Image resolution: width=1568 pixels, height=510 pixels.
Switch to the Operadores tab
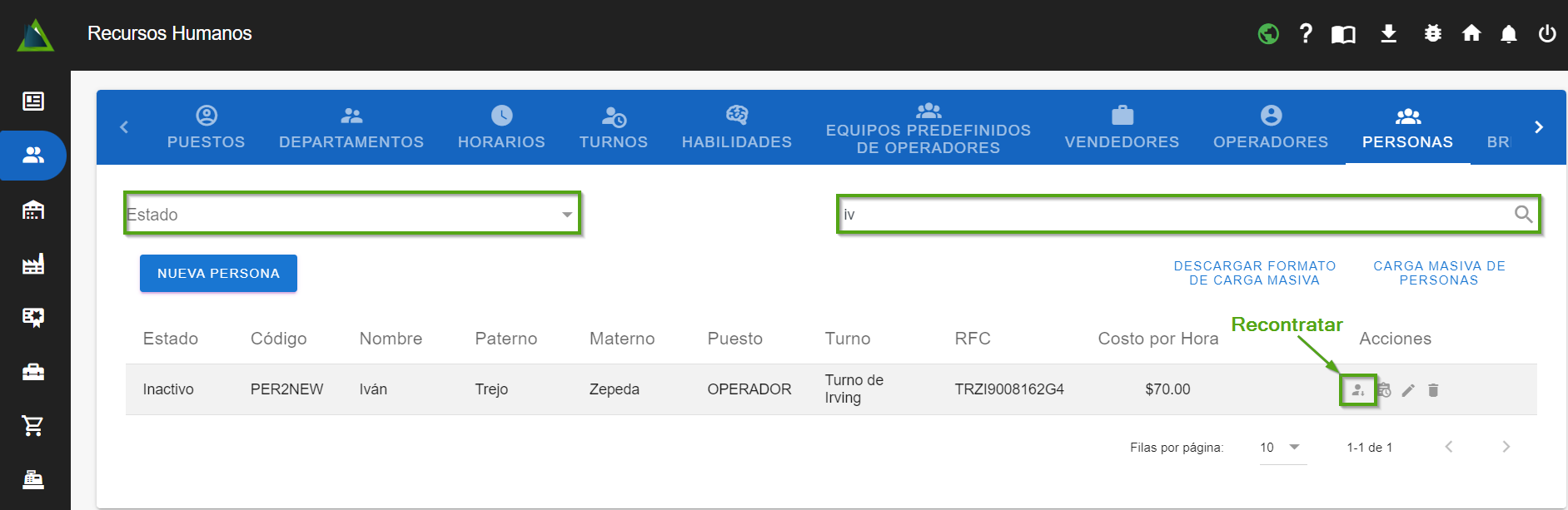coord(1270,127)
